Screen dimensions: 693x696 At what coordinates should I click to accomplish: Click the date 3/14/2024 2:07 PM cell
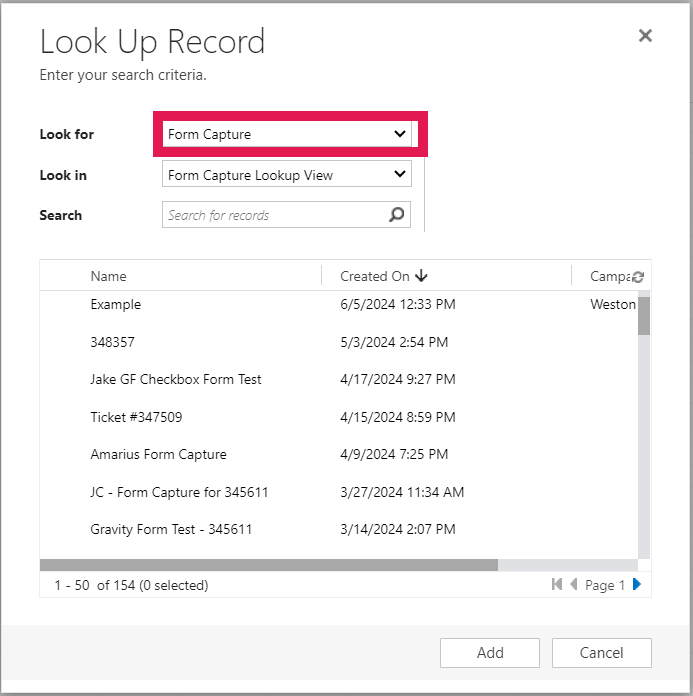coord(398,530)
